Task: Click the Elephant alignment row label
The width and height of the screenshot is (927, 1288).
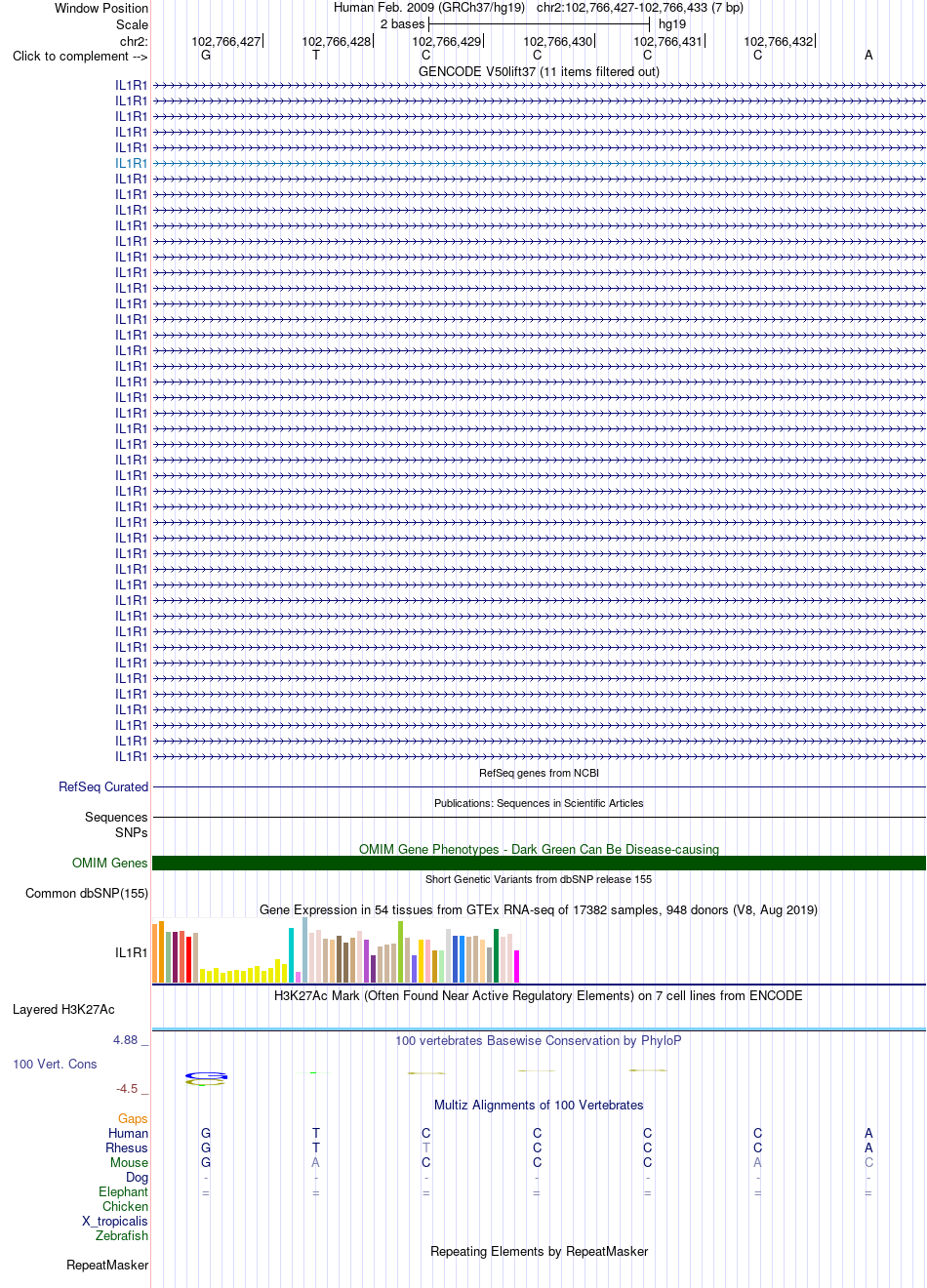Action: pos(123,1191)
